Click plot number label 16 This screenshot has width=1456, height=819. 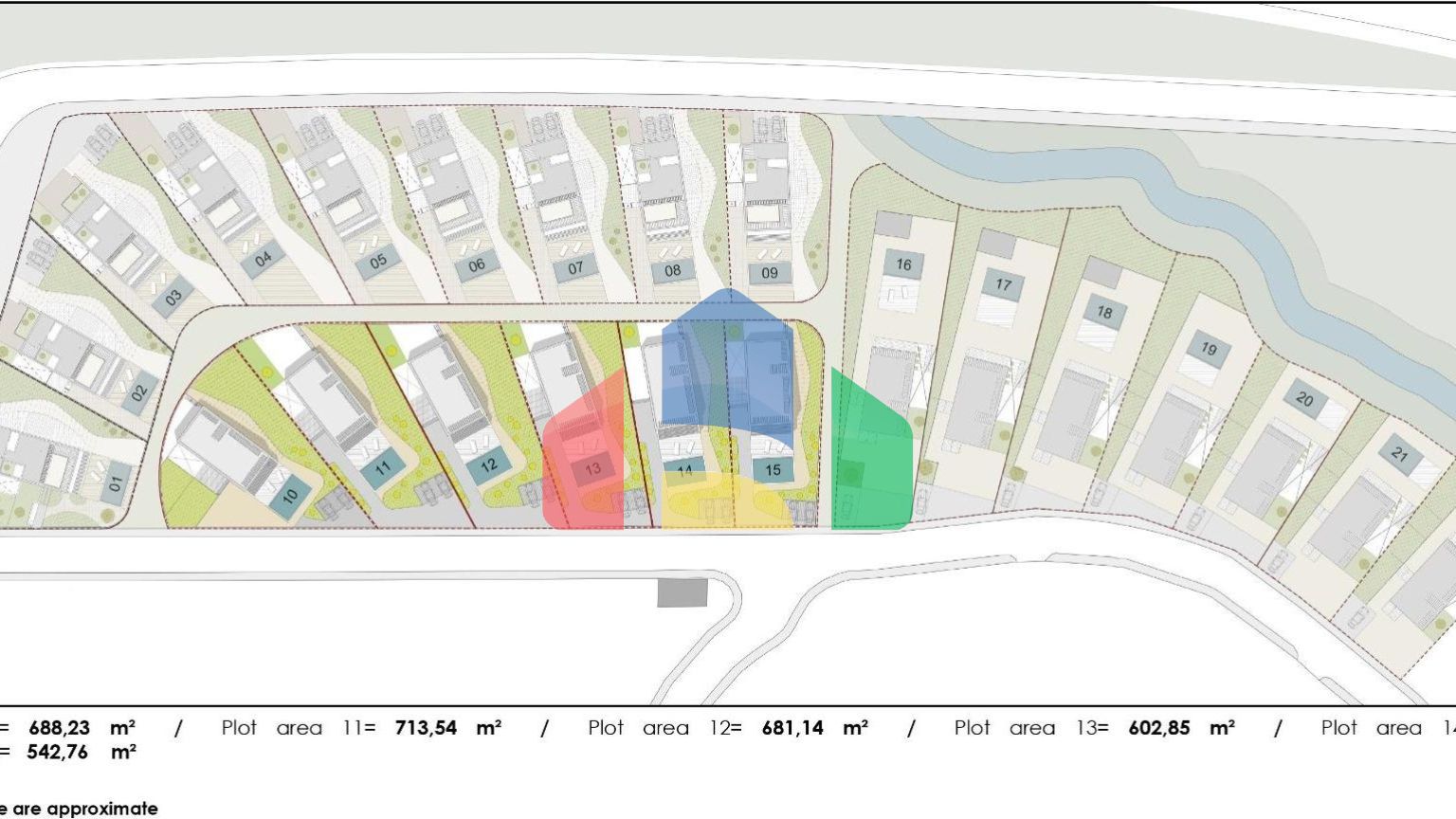point(903,265)
